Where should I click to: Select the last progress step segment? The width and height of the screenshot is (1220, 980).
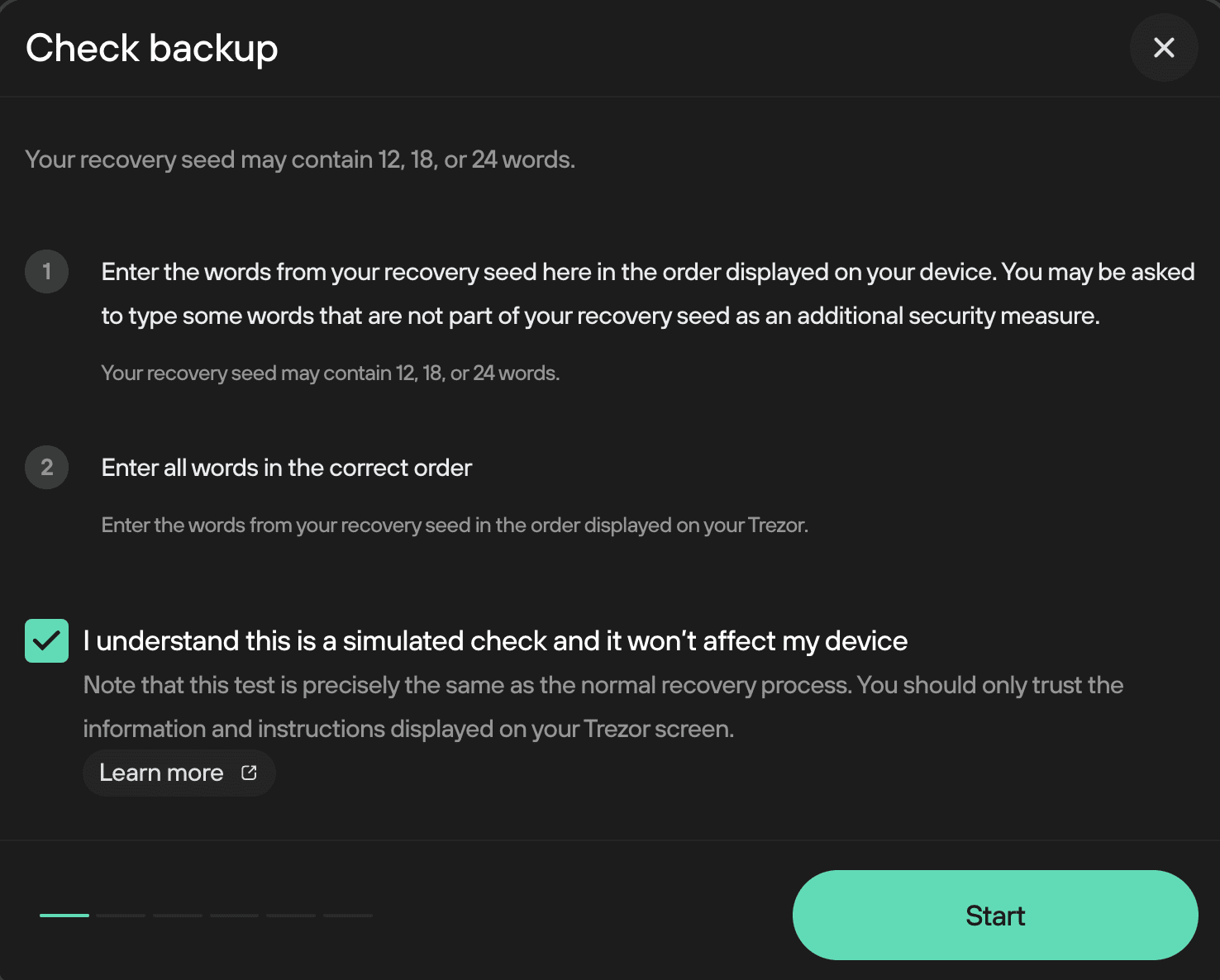coord(348,915)
